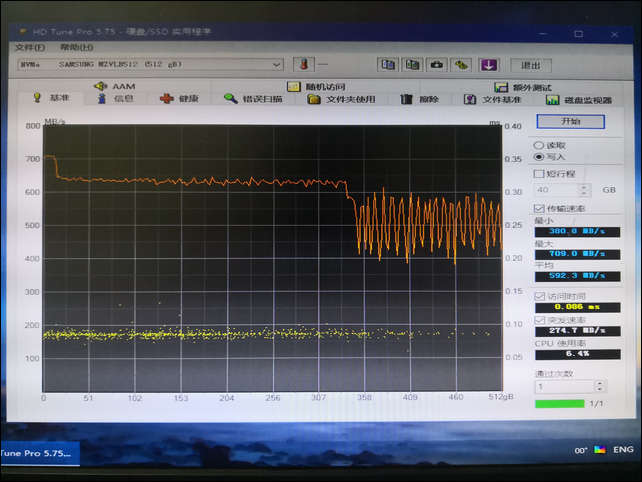The height and width of the screenshot is (482, 642).
Task: Click the 开始 (Start) button
Action: click(570, 121)
